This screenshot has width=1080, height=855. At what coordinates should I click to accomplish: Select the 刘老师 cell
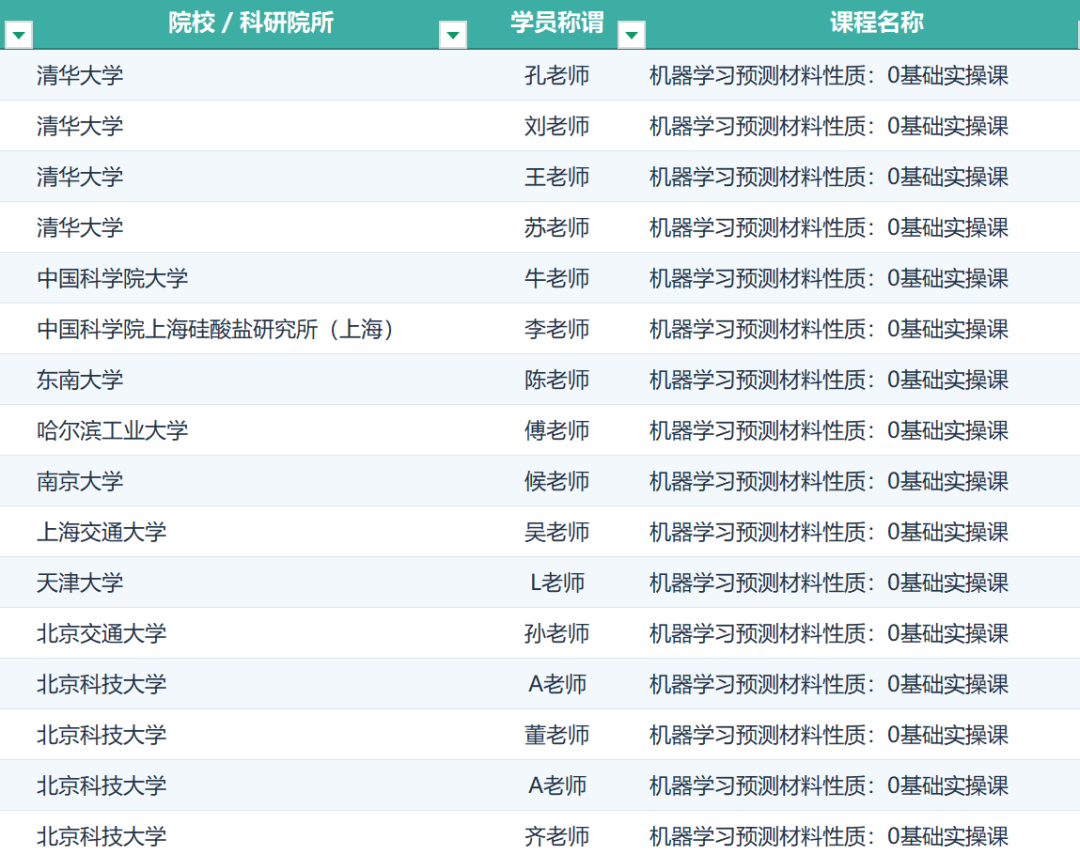click(557, 126)
